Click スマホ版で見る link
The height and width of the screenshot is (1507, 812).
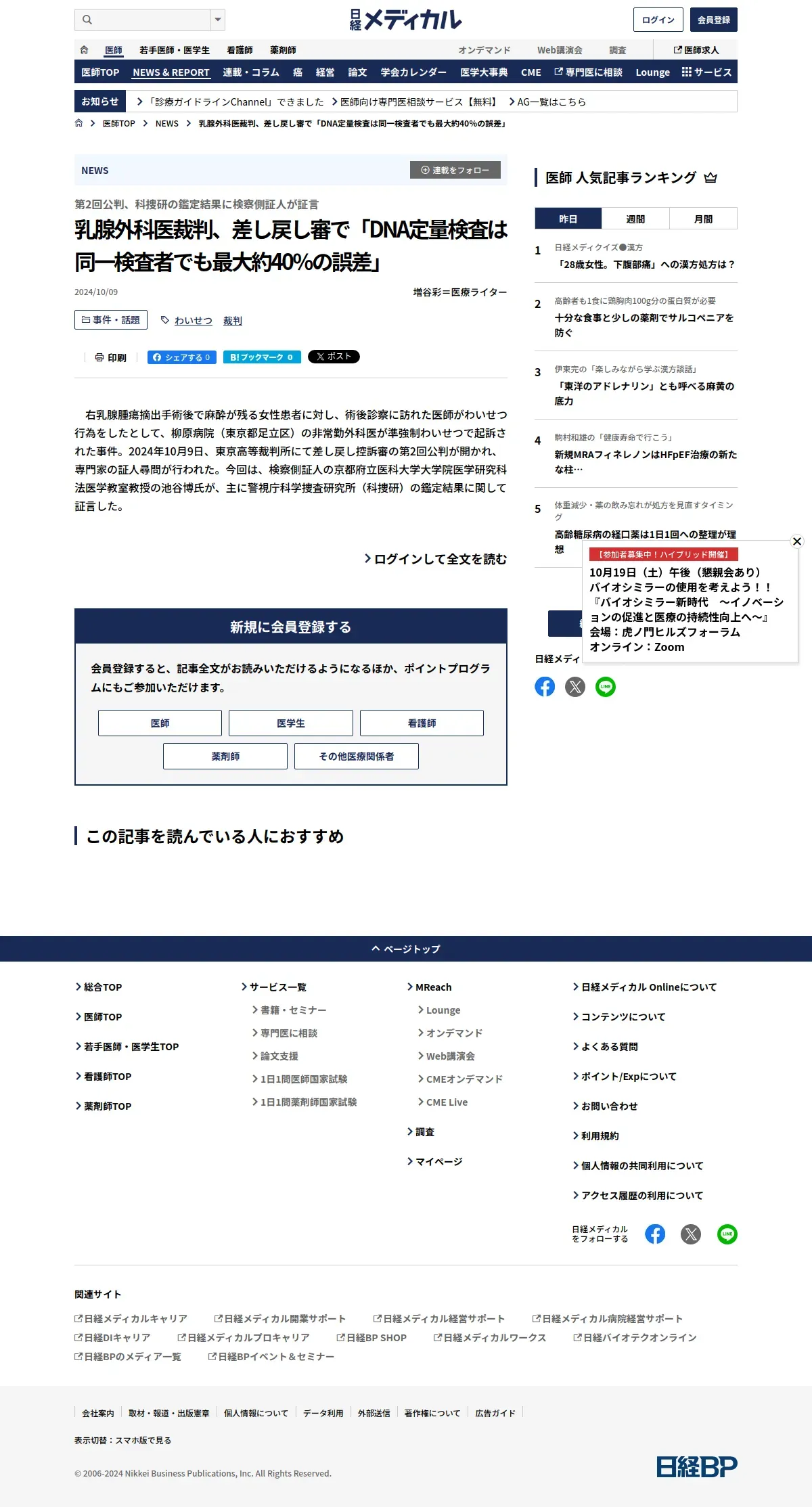point(143,1440)
